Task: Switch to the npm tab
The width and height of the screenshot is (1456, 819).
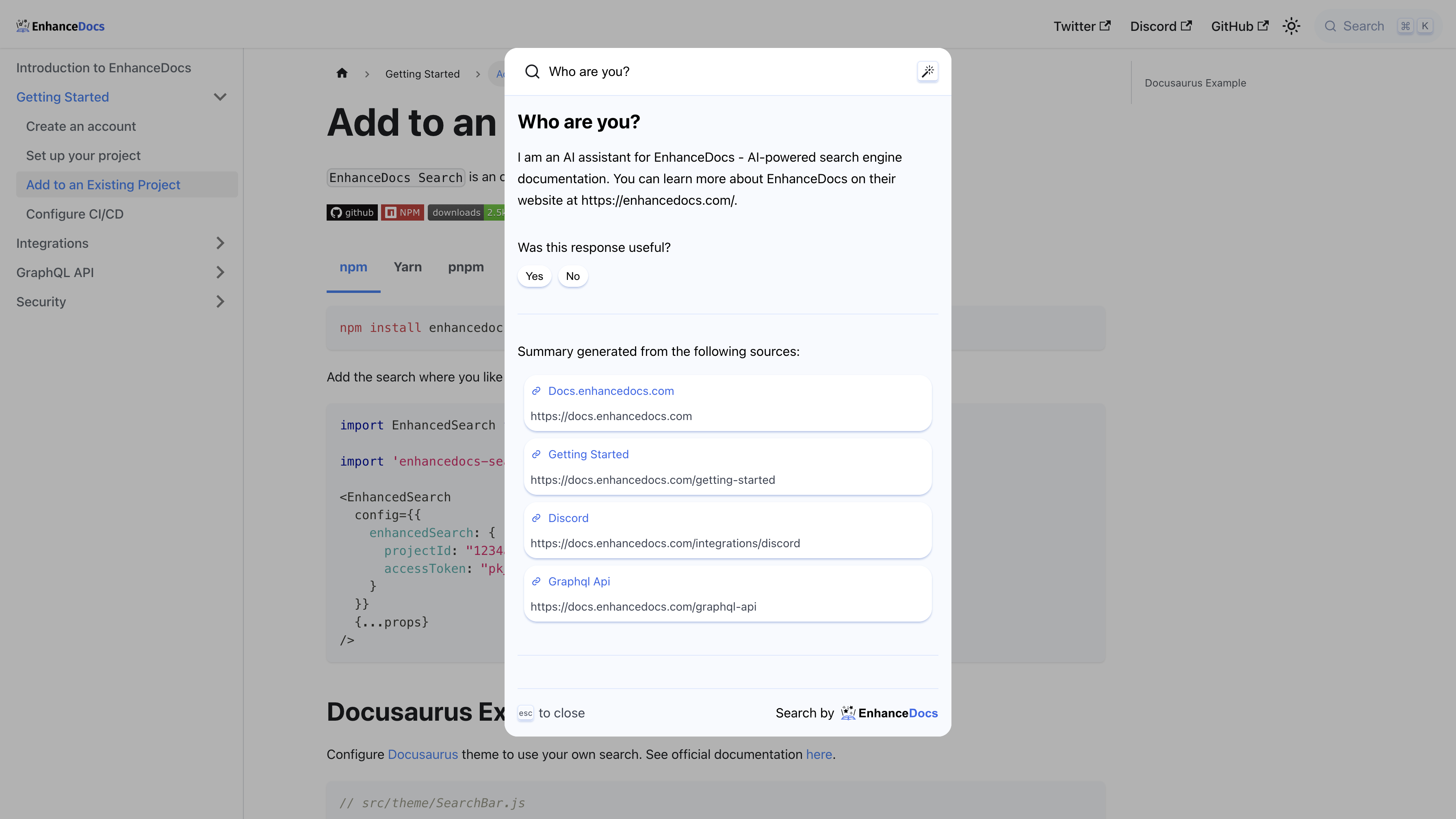Action: pos(353,267)
